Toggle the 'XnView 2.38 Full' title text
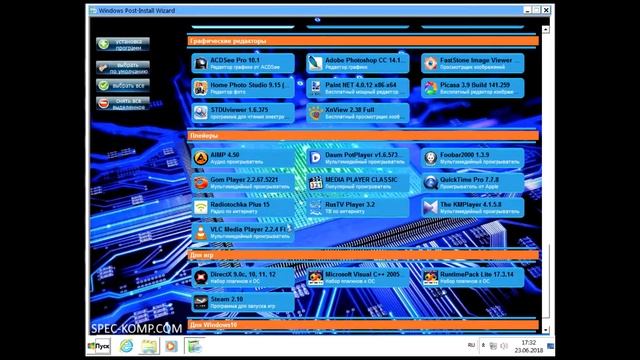 click(x=349, y=110)
